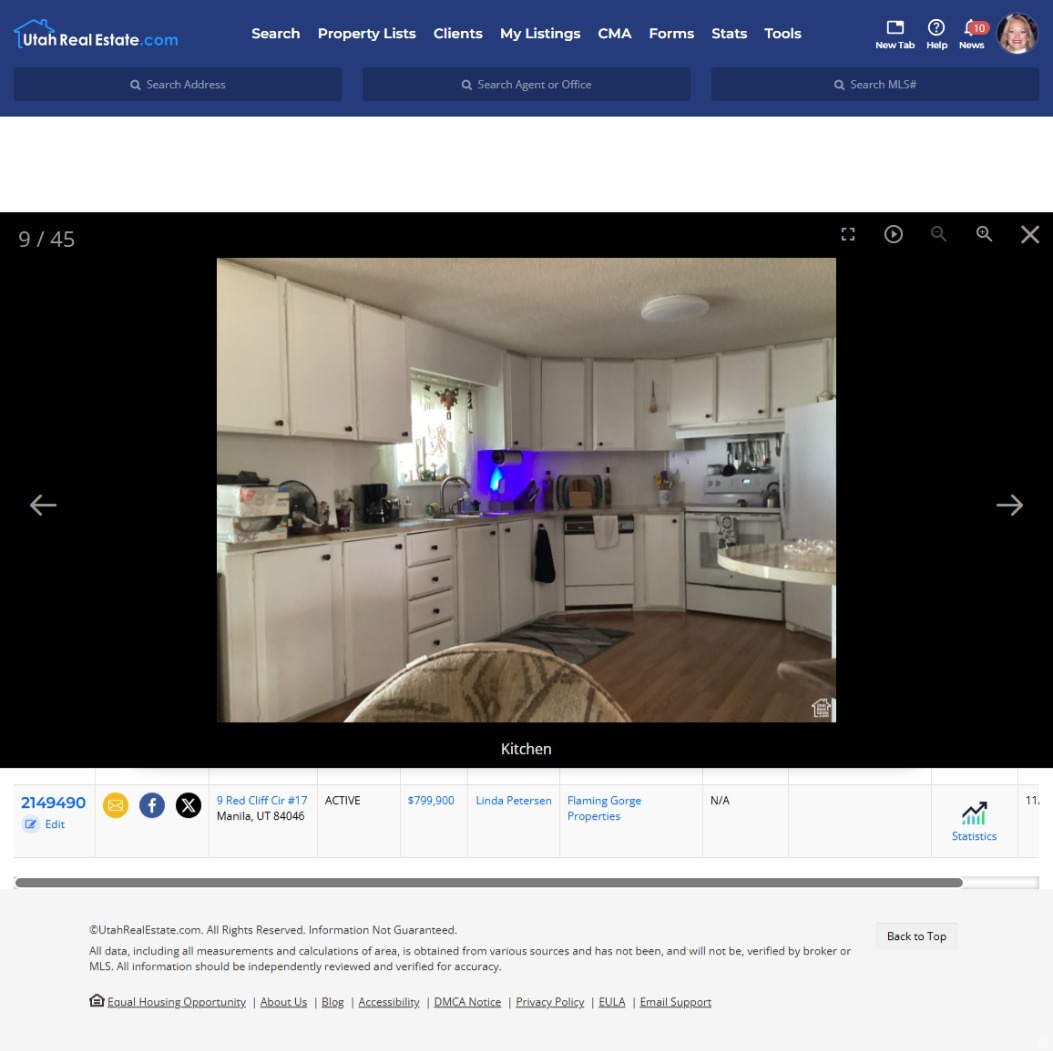Start the photo slideshow playback
This screenshot has width=1053, height=1051.
[x=893, y=234]
